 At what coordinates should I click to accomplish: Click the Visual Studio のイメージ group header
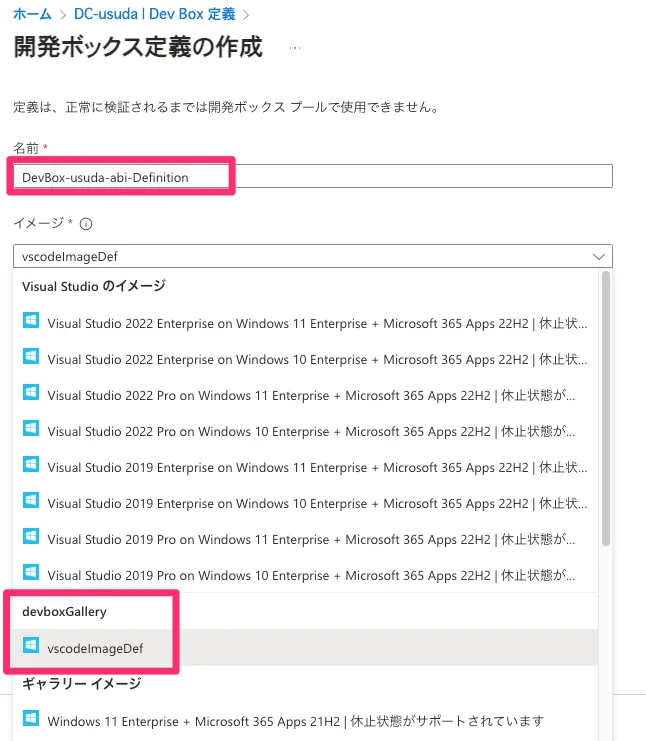94,286
